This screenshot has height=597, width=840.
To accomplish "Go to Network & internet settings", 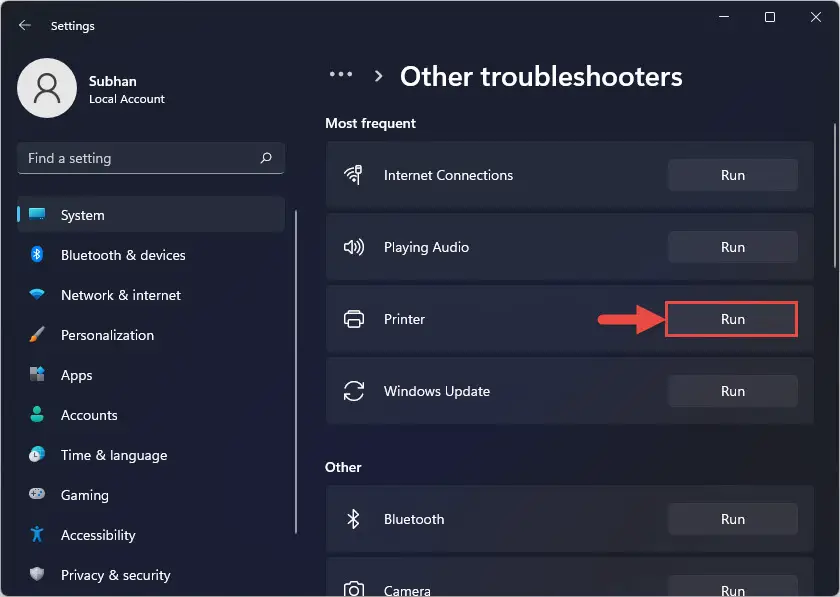I will coord(121,295).
